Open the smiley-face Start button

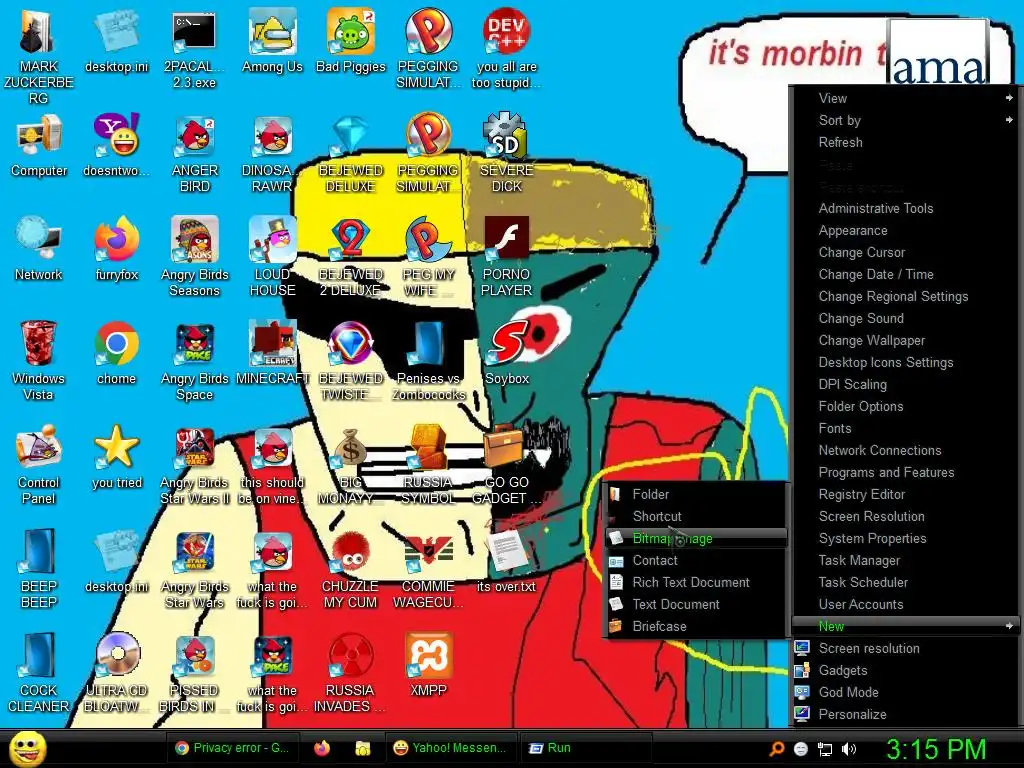27,748
